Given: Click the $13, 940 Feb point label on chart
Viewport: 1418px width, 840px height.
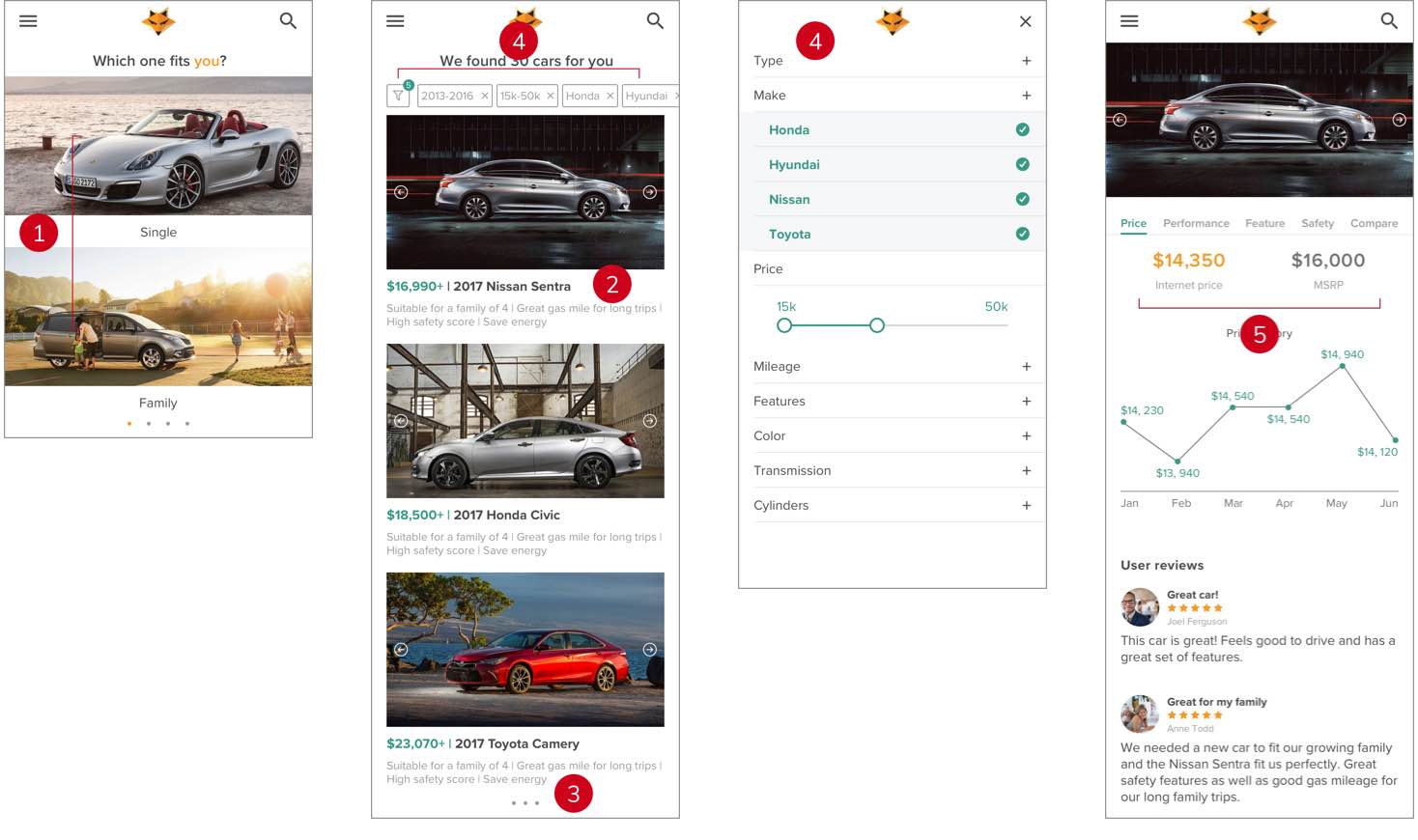Looking at the screenshot, I should point(1177,473).
